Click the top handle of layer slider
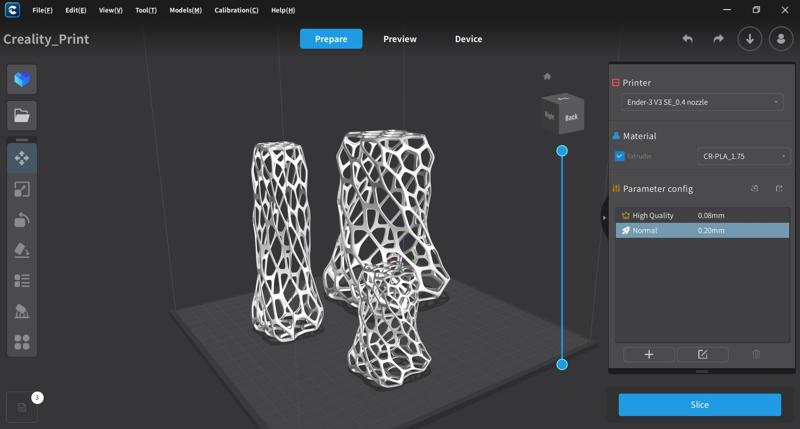The image size is (800, 429). 562,151
